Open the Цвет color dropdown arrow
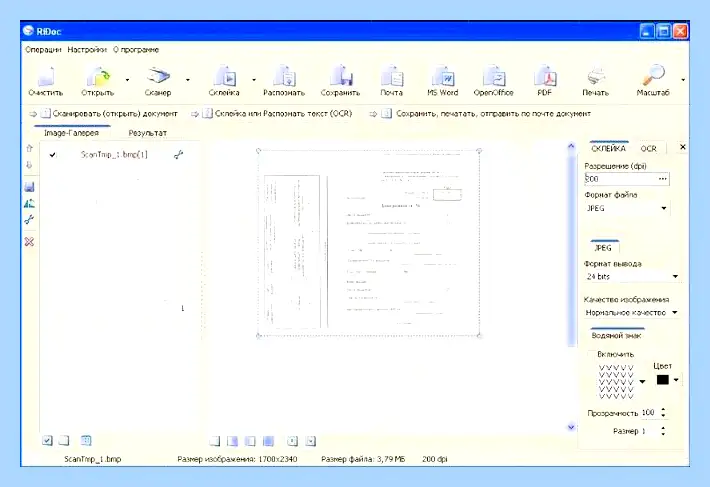 pyautogui.click(x=676, y=380)
